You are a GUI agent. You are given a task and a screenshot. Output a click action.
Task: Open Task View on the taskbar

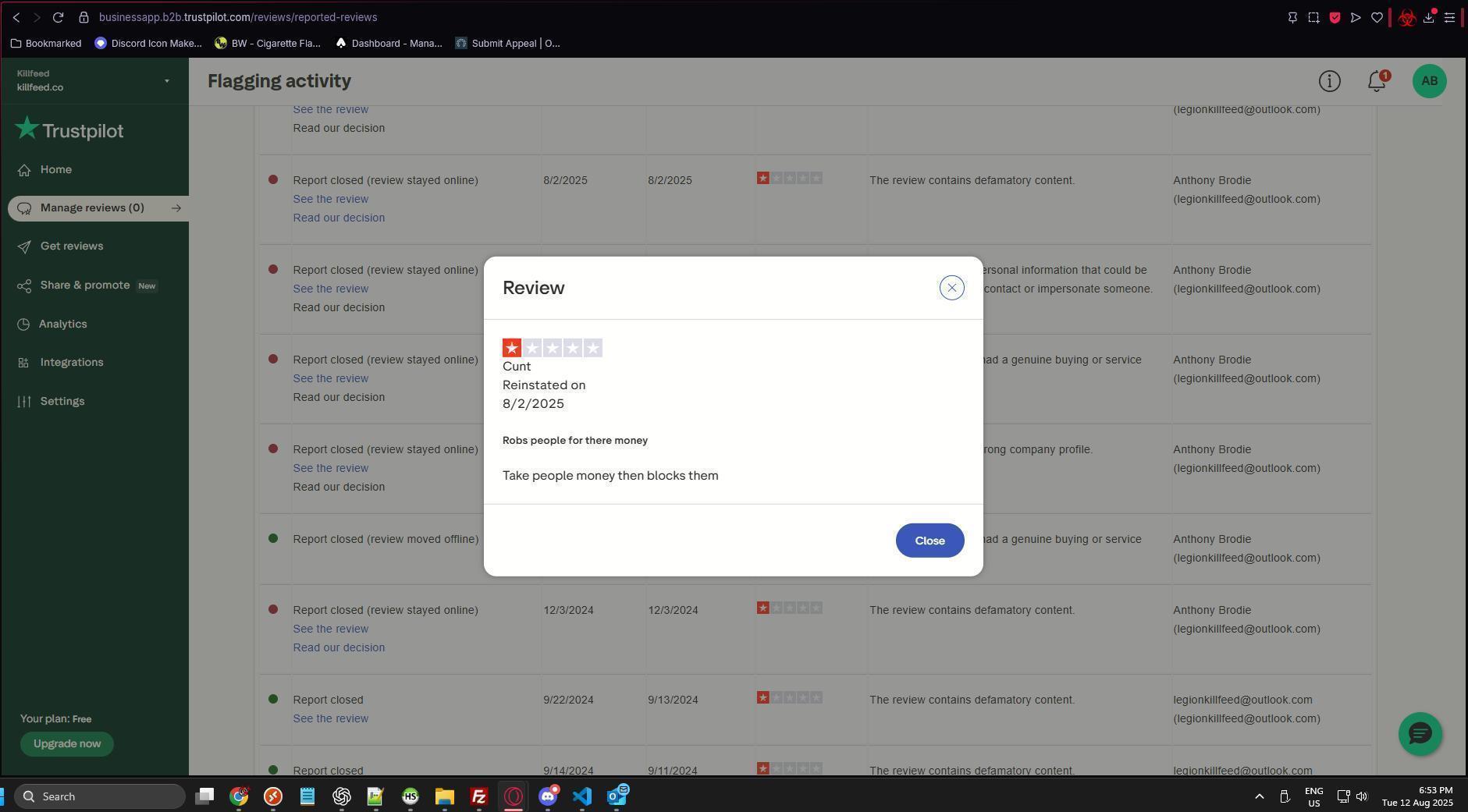pyautogui.click(x=204, y=796)
